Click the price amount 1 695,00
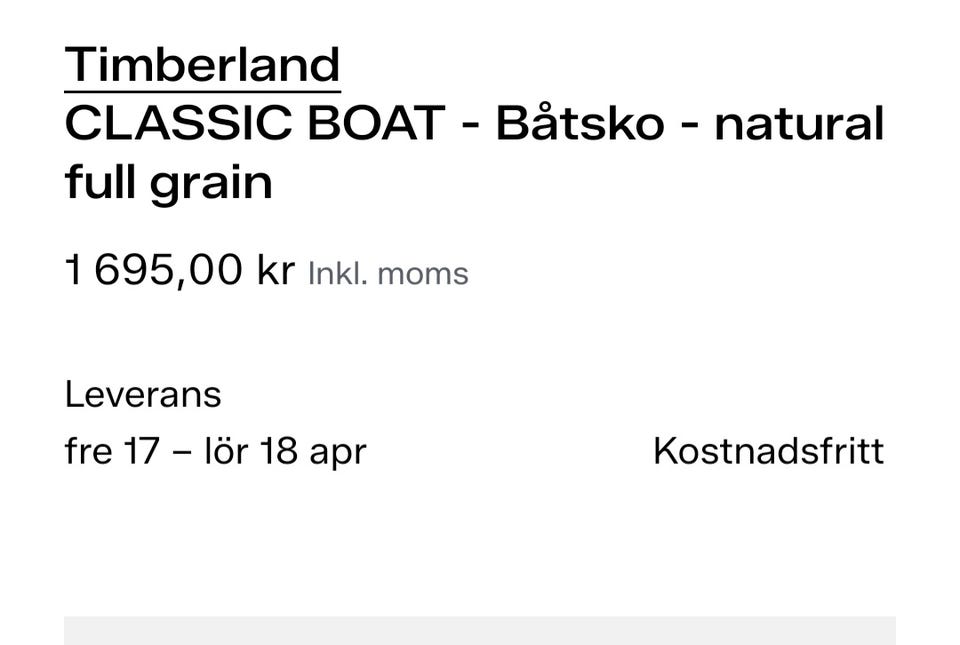The width and height of the screenshot is (960, 645). (153, 270)
